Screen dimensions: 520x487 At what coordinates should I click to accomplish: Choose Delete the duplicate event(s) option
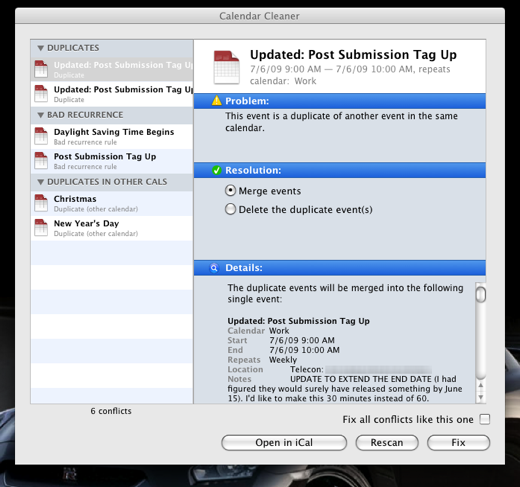pos(230,209)
